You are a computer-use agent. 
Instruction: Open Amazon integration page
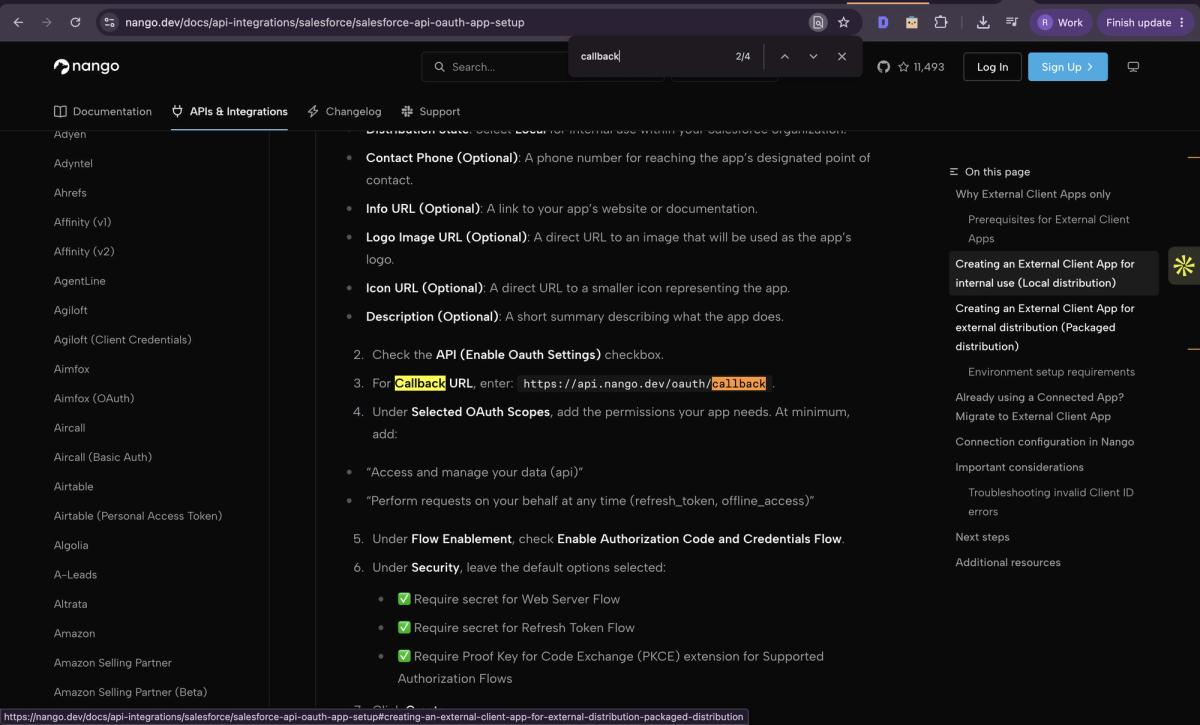click(x=74, y=633)
